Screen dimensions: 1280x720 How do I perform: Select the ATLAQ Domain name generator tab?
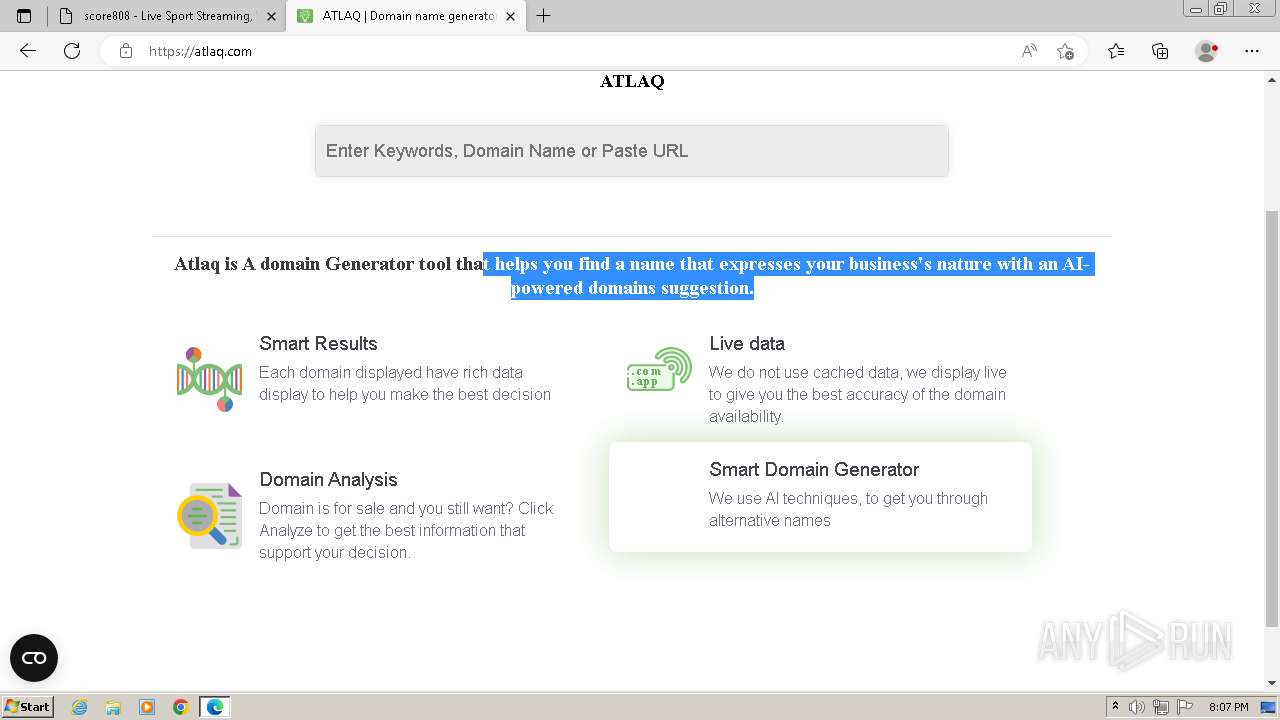(x=406, y=16)
